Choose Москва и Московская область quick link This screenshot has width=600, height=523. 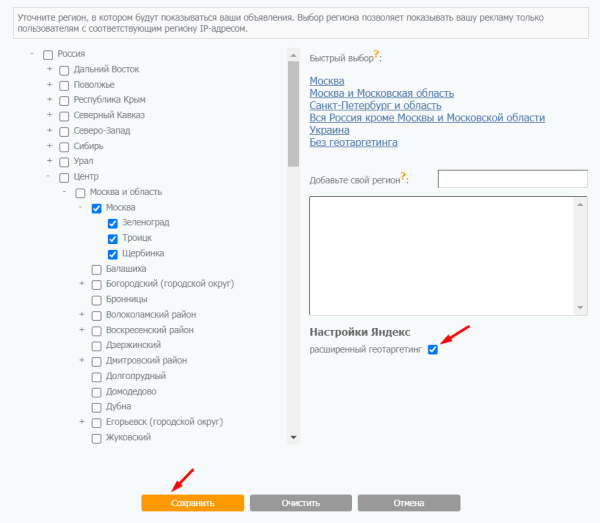382,93
